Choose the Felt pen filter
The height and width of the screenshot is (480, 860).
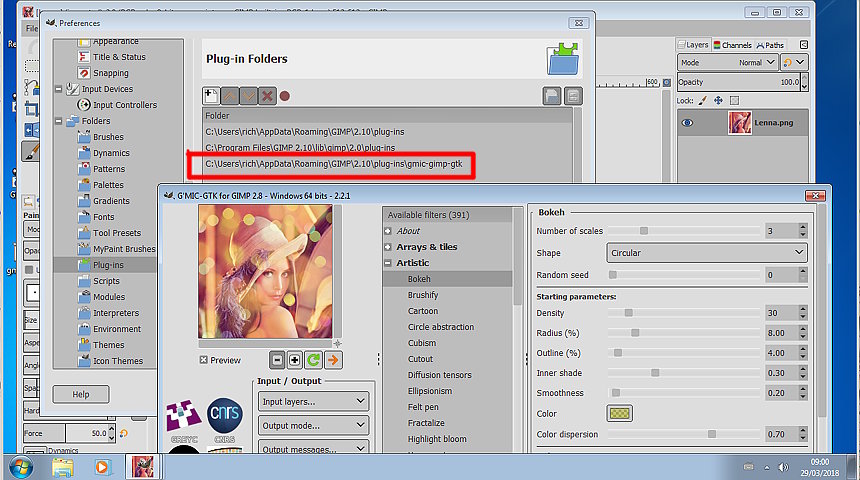(423, 407)
